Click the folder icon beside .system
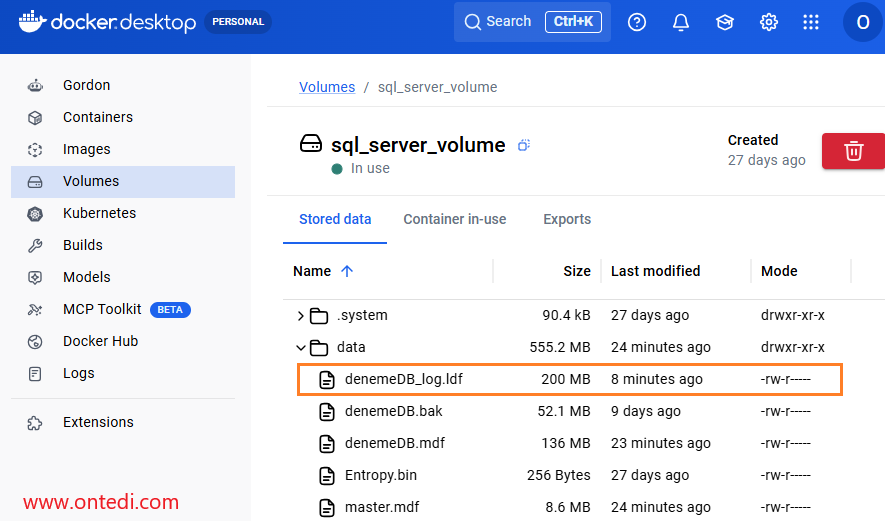This screenshot has width=885, height=521. [x=319, y=316]
